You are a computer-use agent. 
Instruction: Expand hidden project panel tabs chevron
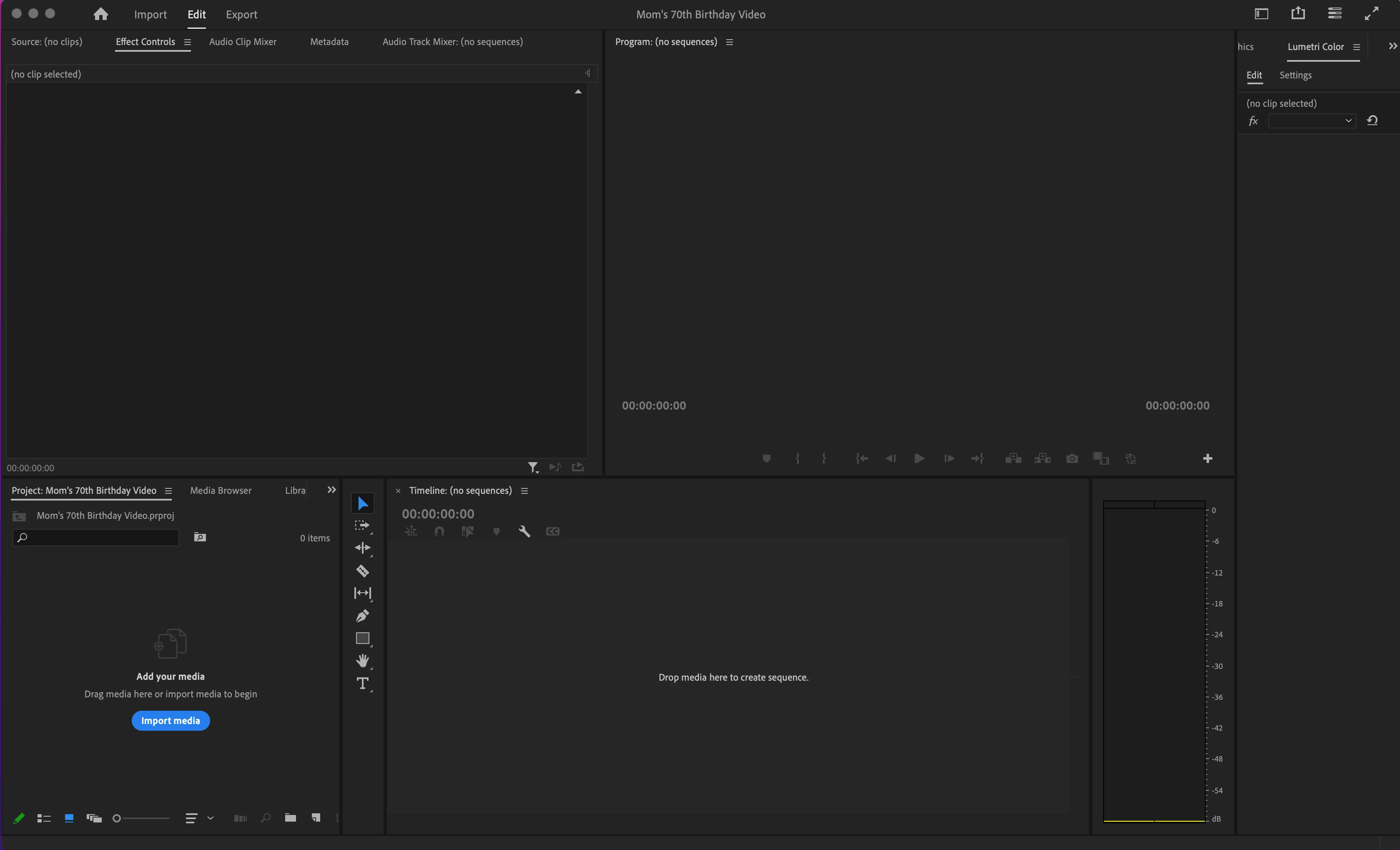pyautogui.click(x=331, y=490)
